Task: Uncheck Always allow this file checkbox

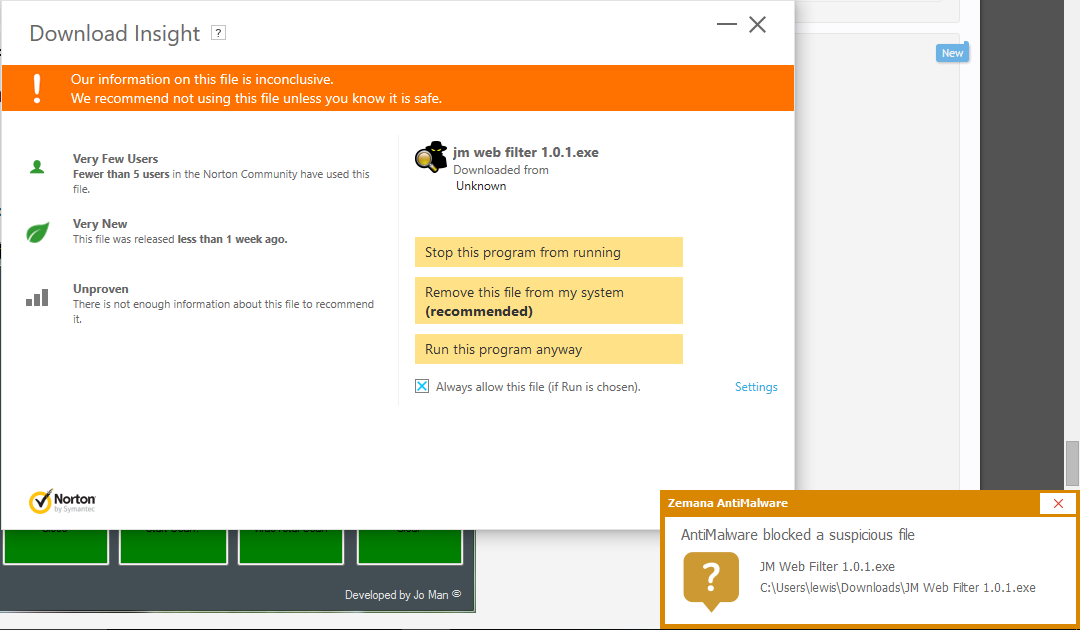Action: 422,386
